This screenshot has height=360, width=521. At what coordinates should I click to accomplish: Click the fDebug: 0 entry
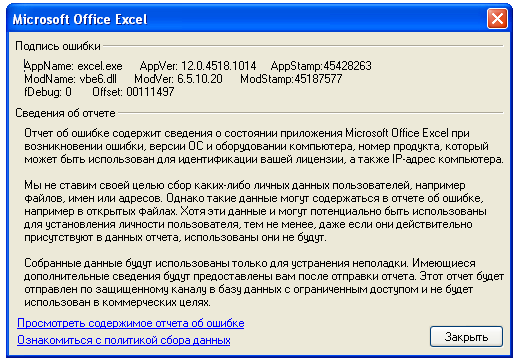click(x=48, y=92)
